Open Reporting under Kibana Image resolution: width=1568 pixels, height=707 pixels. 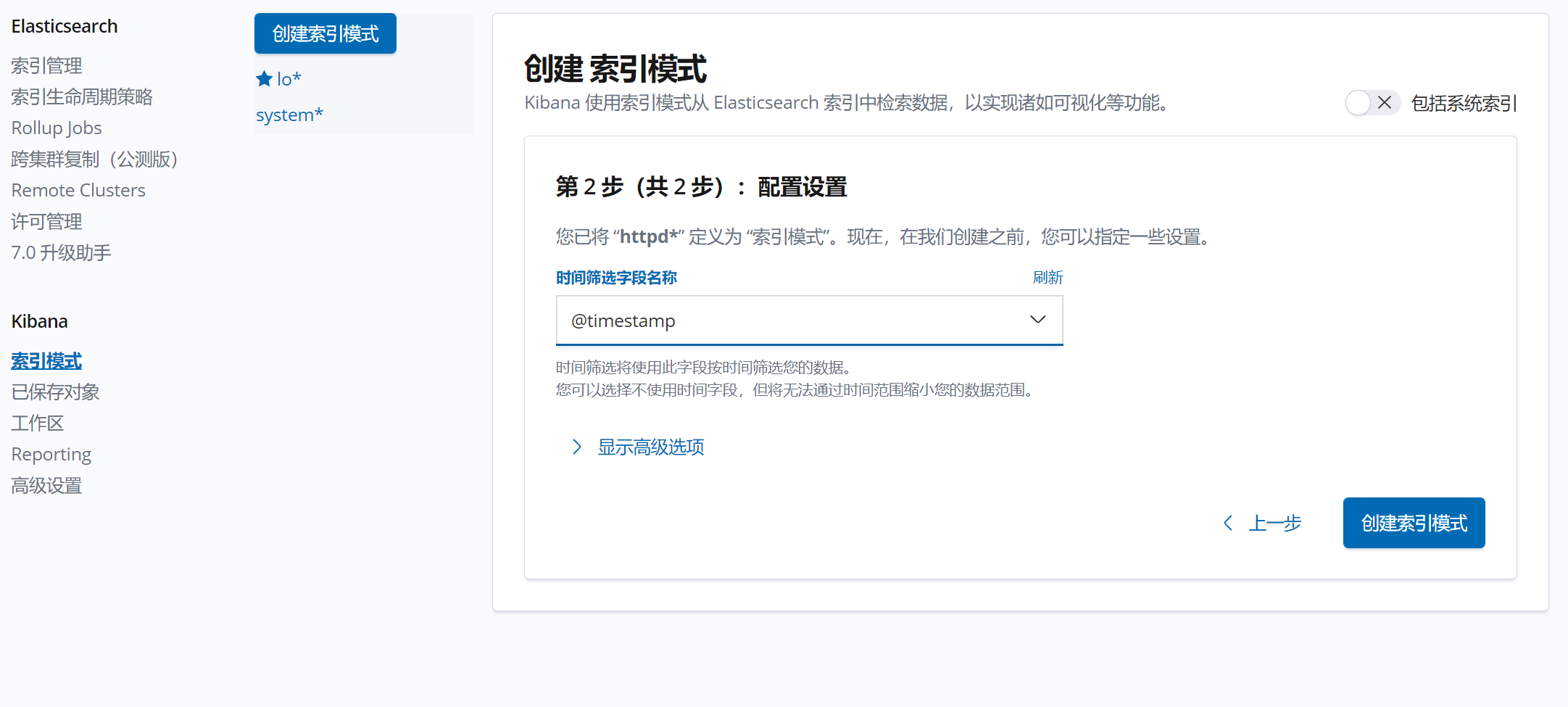[51, 455]
